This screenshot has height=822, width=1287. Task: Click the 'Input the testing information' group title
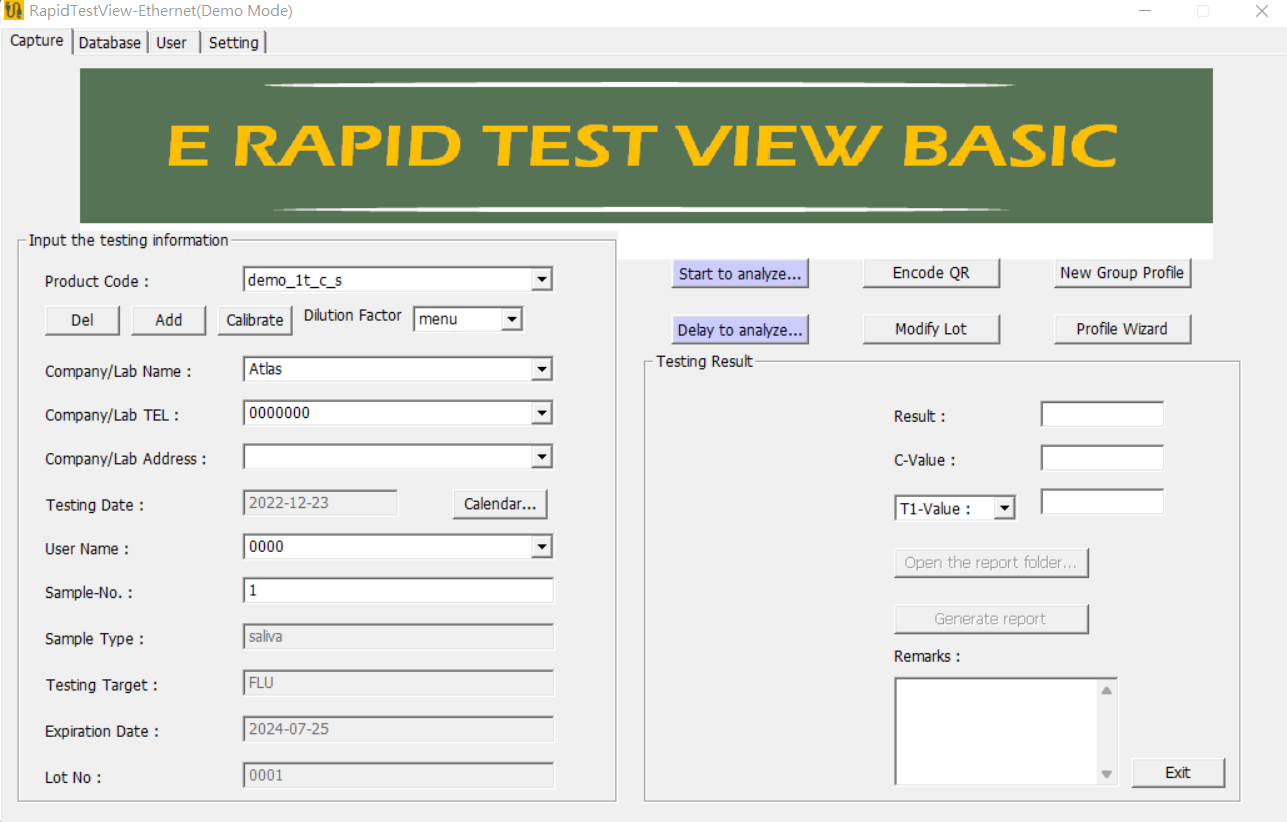[129, 240]
